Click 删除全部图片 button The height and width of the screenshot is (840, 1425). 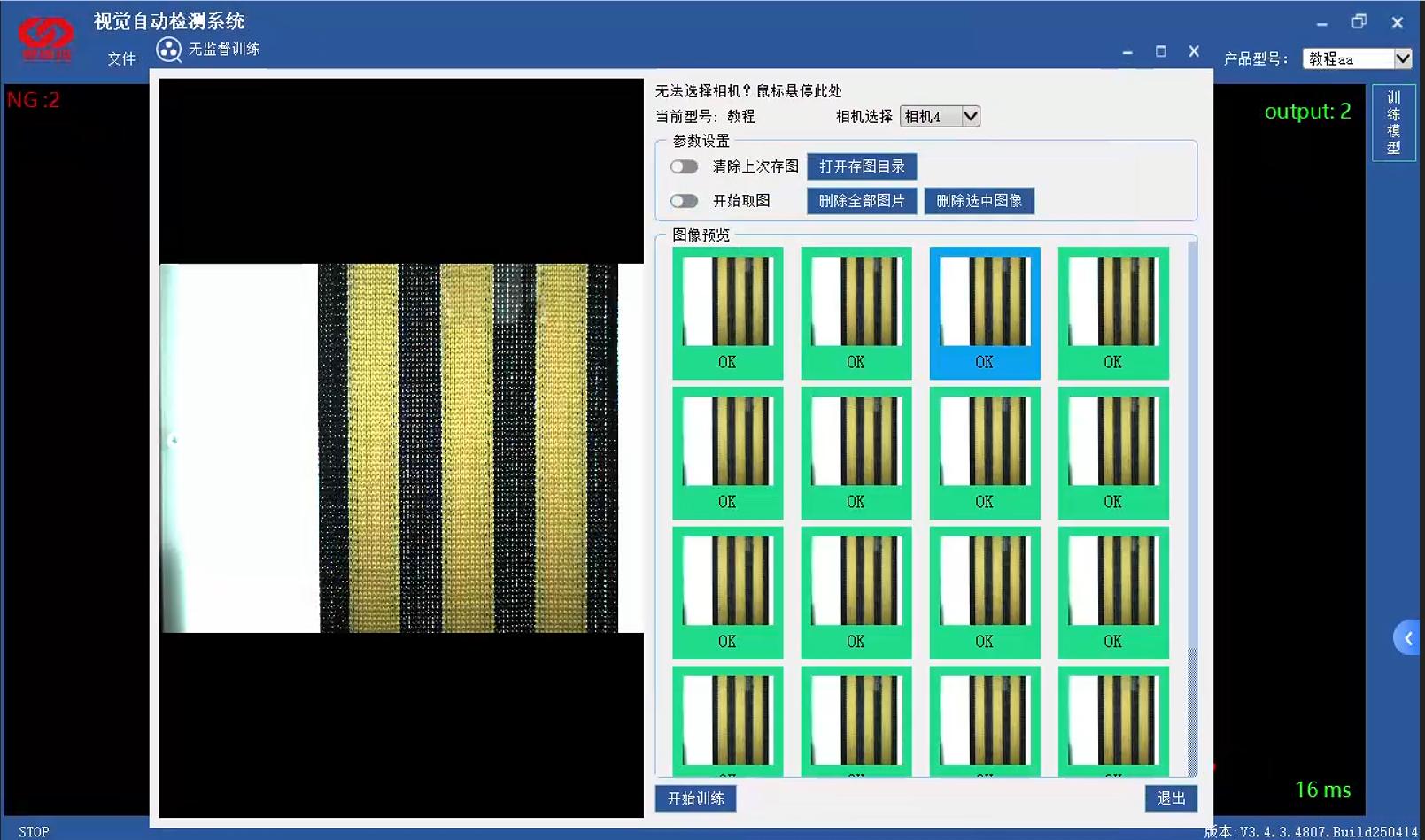tap(861, 201)
